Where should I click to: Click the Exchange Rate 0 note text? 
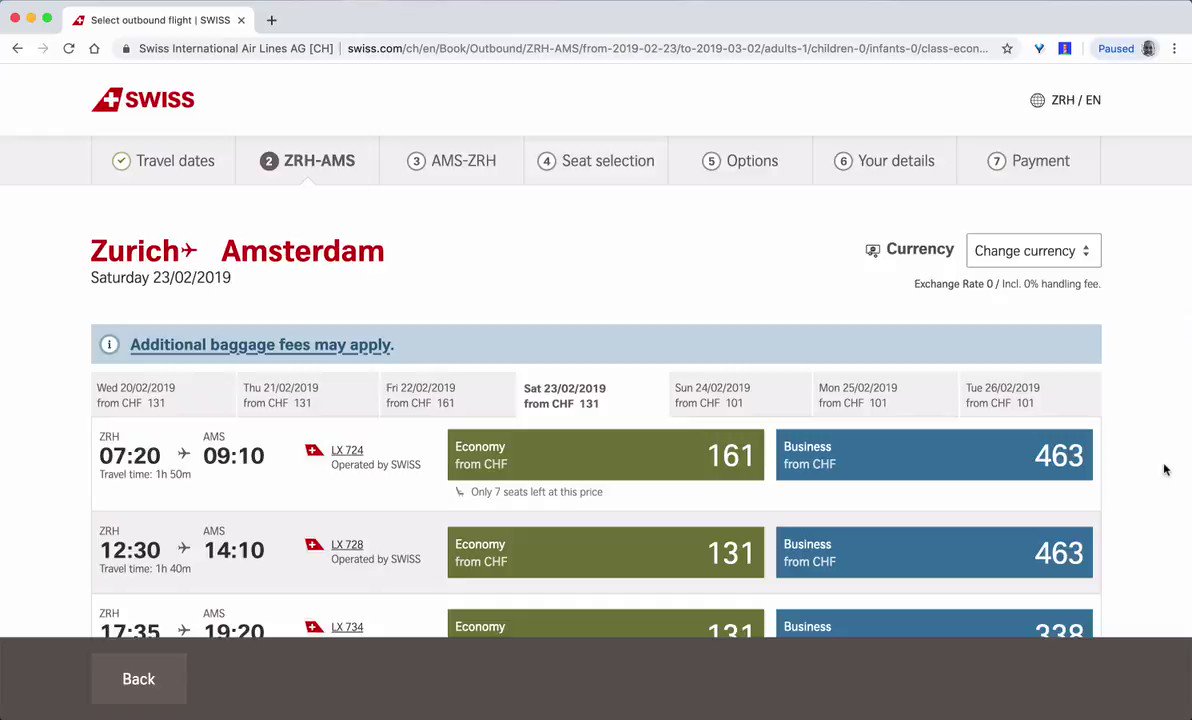click(1007, 284)
